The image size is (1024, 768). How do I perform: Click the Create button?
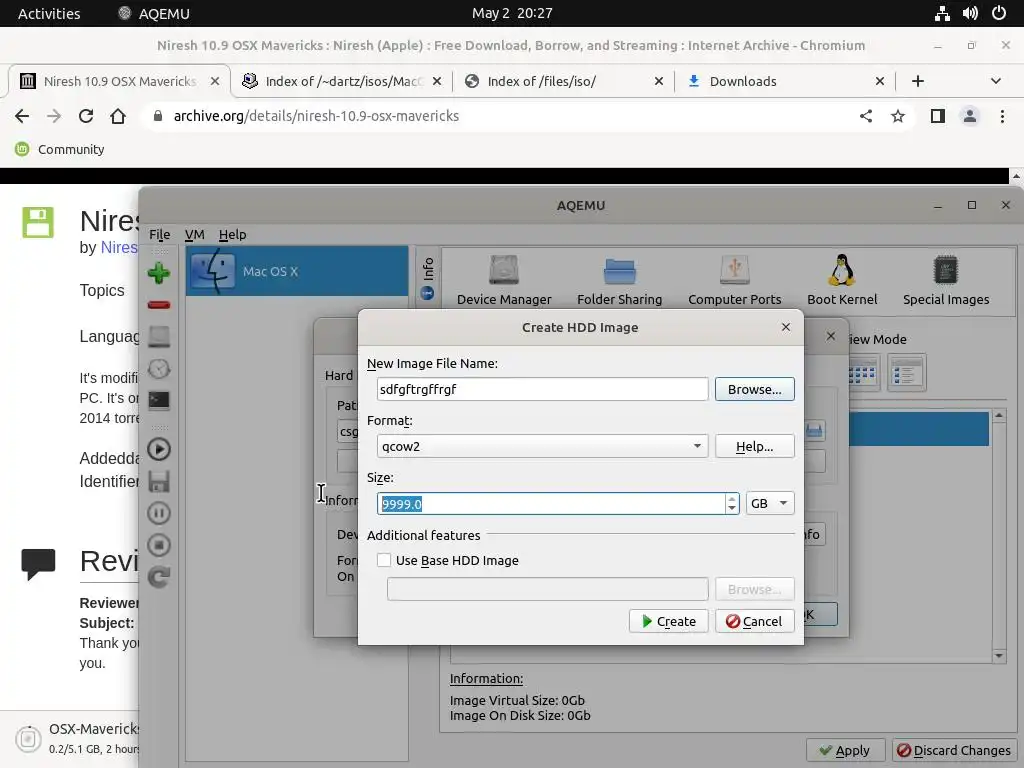(668, 621)
